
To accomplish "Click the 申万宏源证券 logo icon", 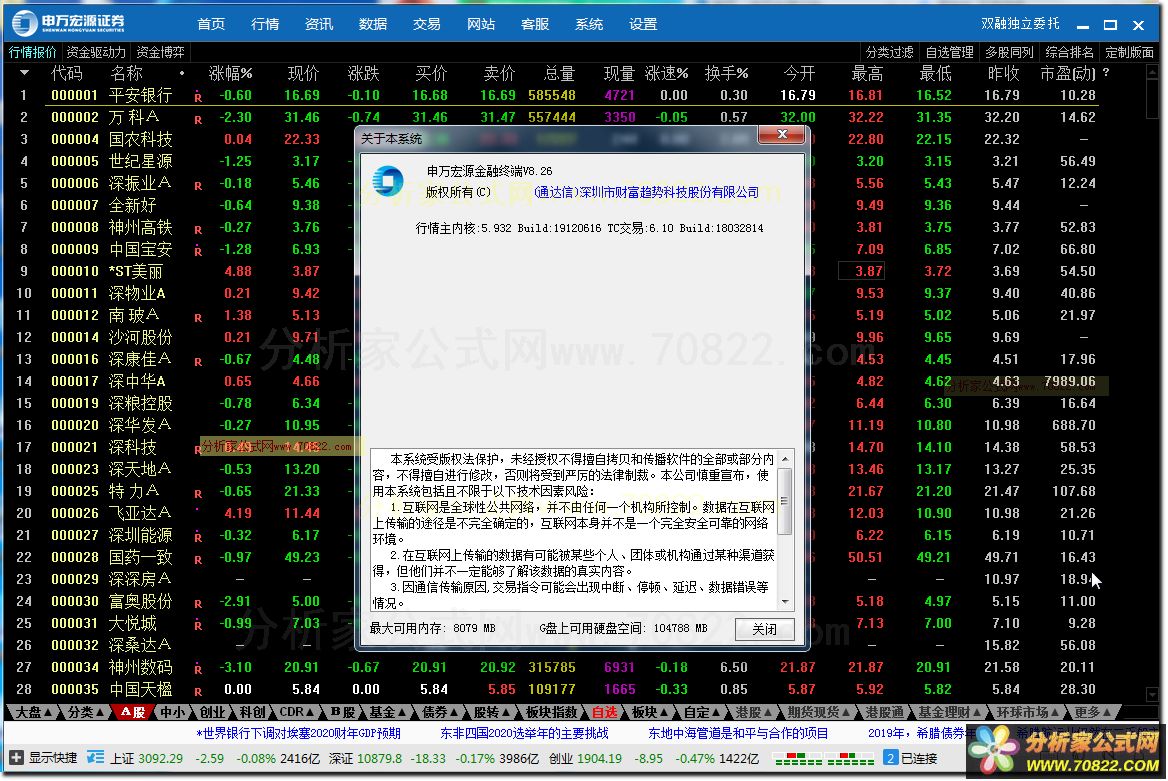I will point(25,23).
